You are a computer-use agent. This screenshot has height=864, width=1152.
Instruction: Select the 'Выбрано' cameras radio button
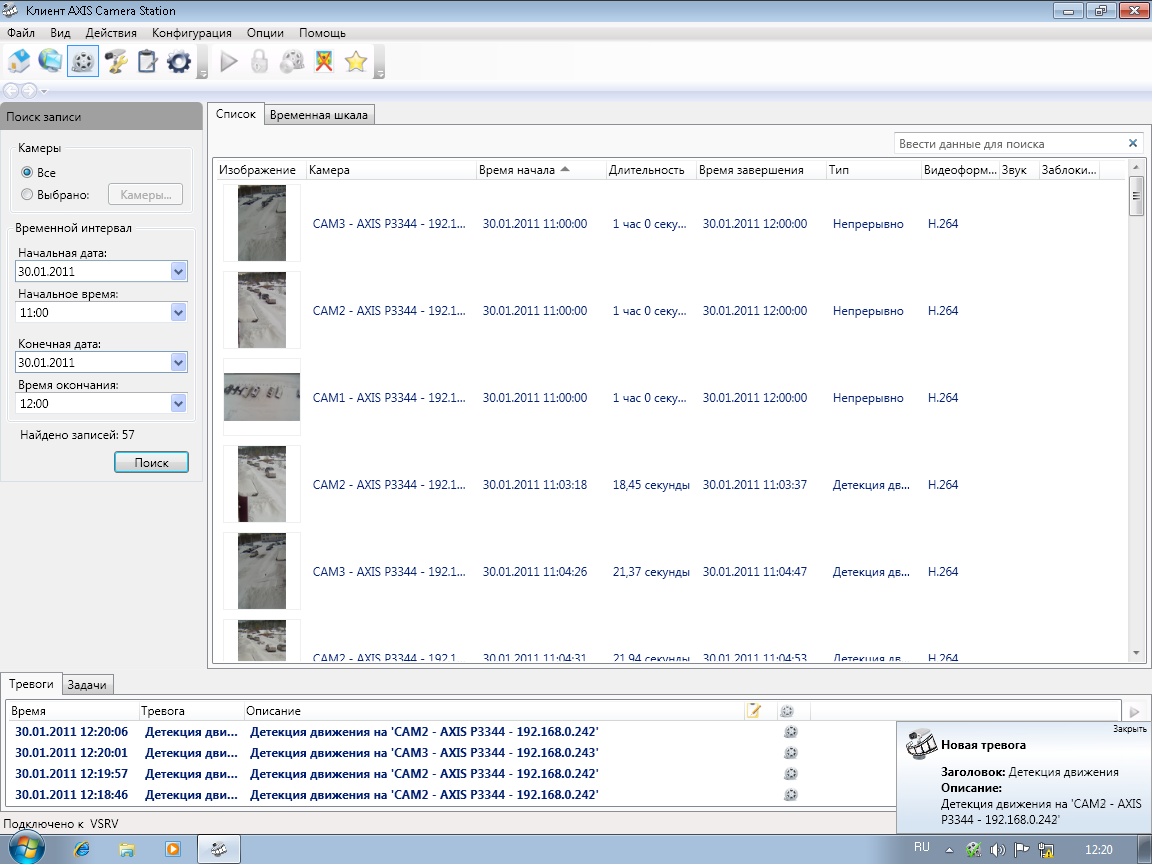(x=28, y=195)
